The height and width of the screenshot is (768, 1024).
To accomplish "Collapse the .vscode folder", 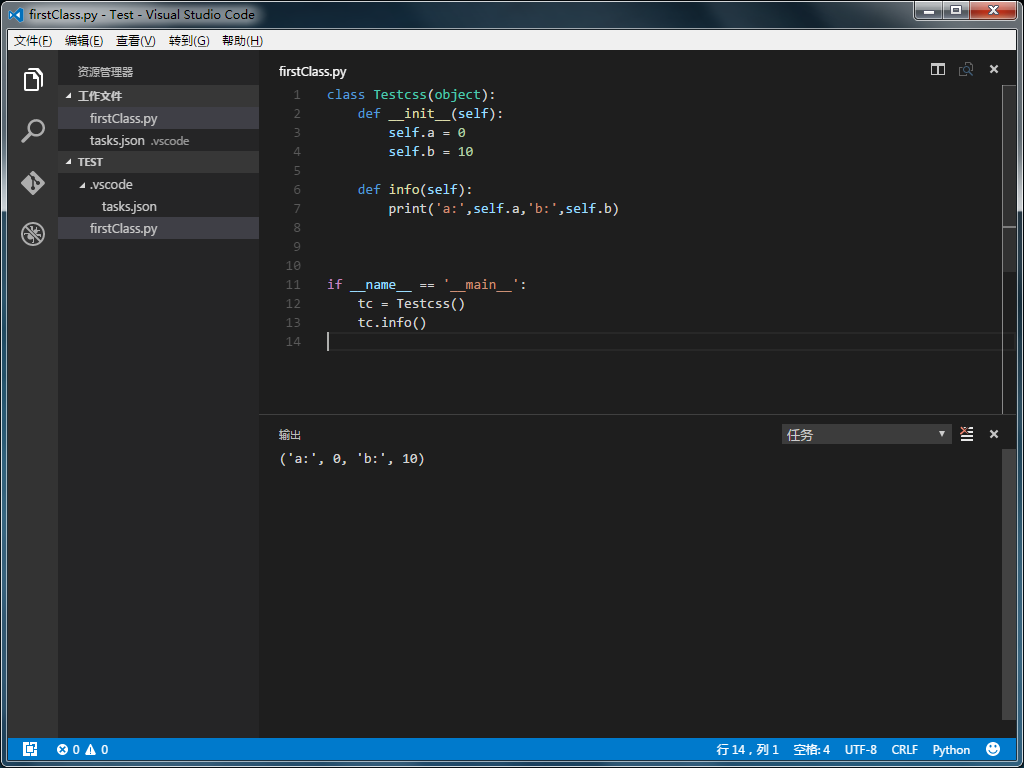I will [x=159, y=185].
